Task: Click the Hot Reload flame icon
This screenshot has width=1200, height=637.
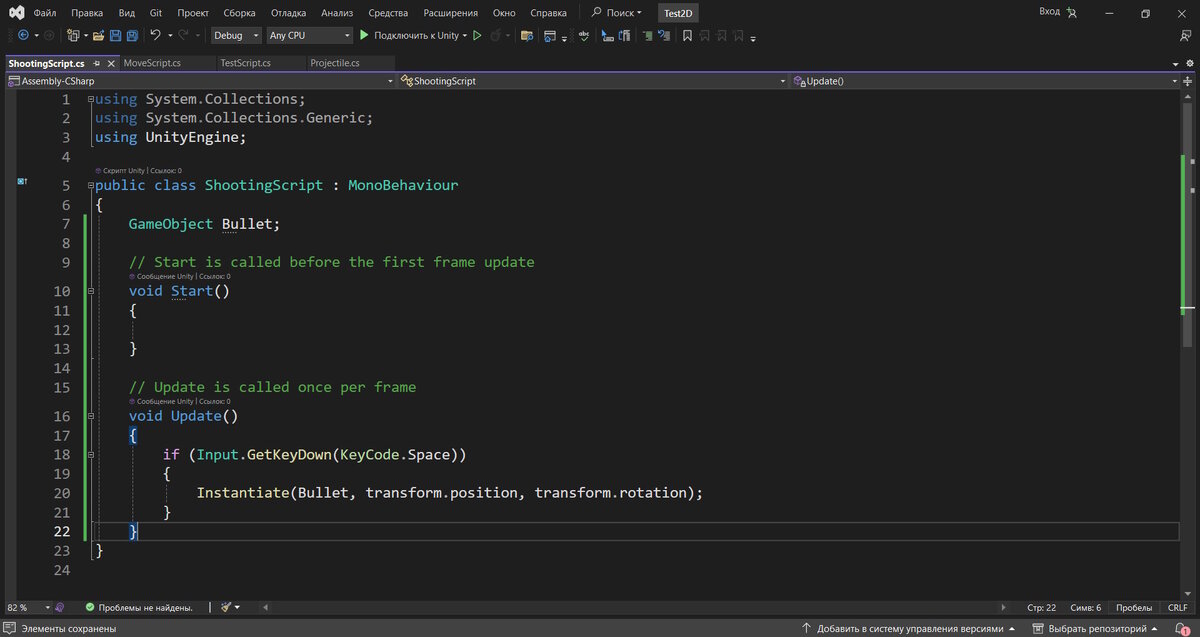Action: (x=497, y=35)
